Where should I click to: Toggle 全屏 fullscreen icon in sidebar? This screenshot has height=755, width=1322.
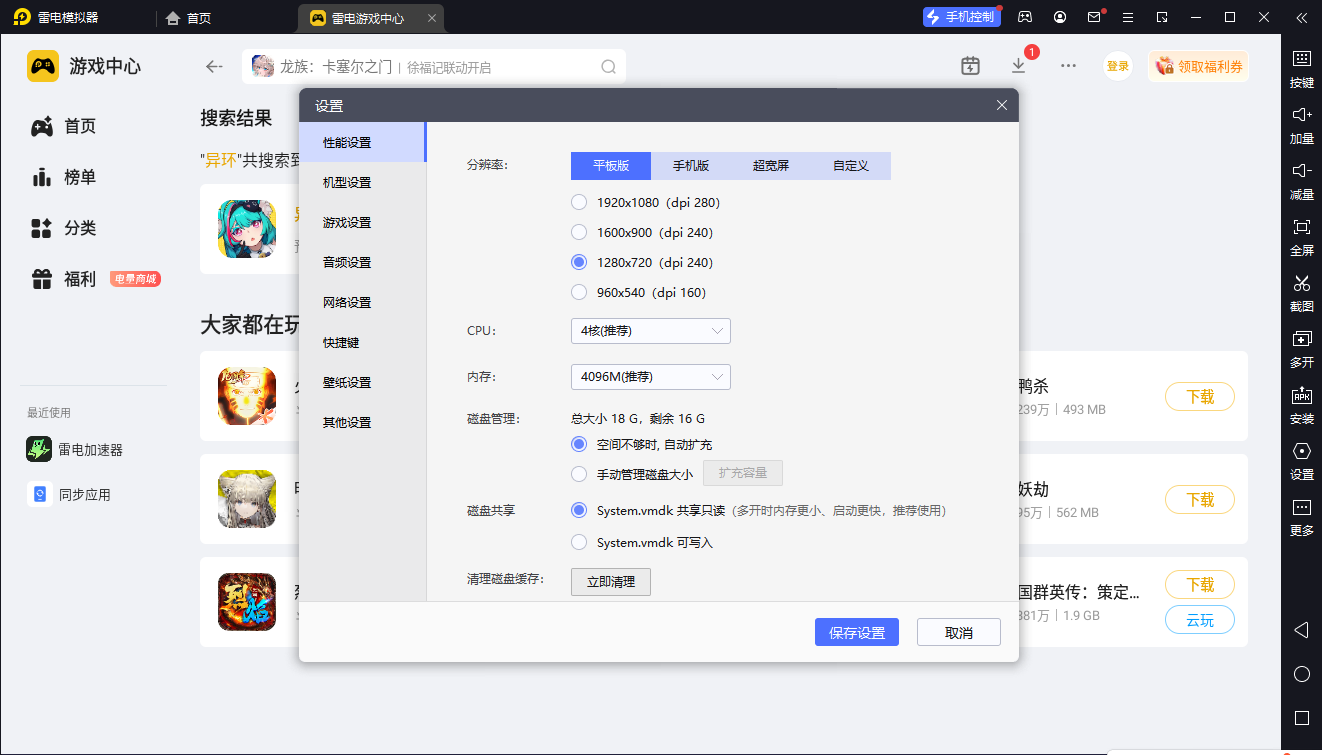click(x=1301, y=228)
